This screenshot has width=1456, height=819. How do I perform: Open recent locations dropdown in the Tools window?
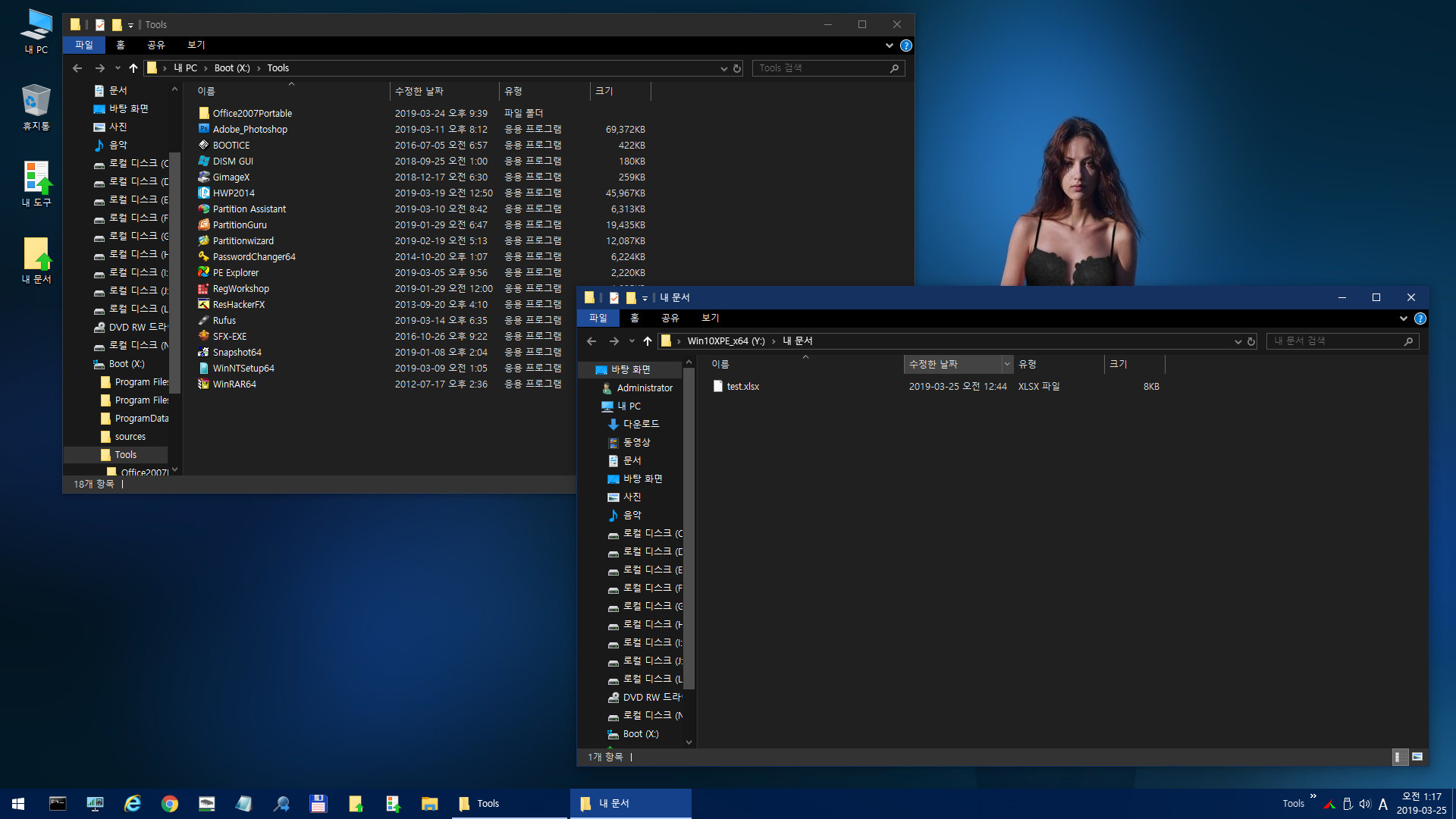coord(118,68)
